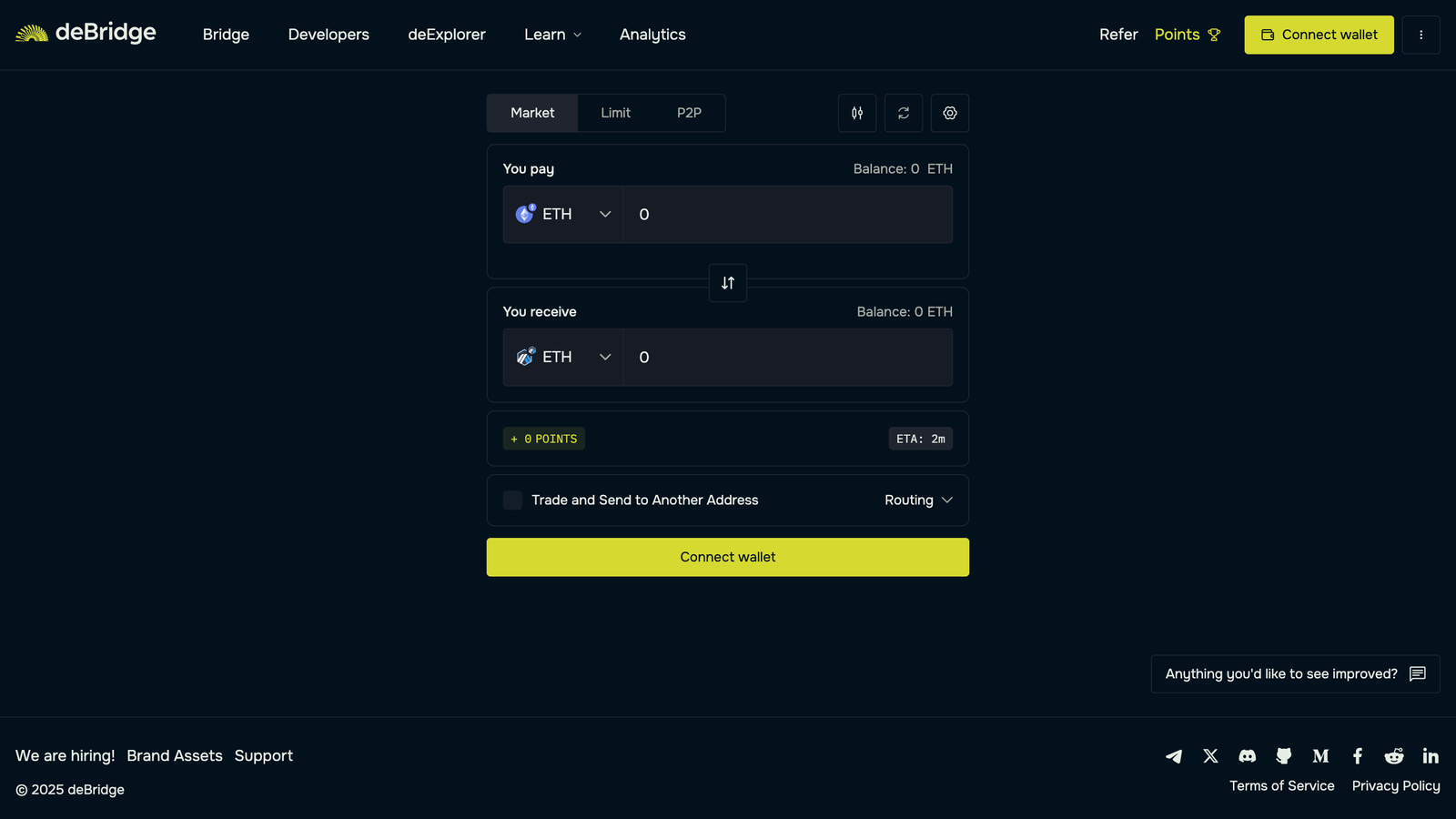
Task: Open the Learn dropdown menu
Action: click(x=551, y=35)
